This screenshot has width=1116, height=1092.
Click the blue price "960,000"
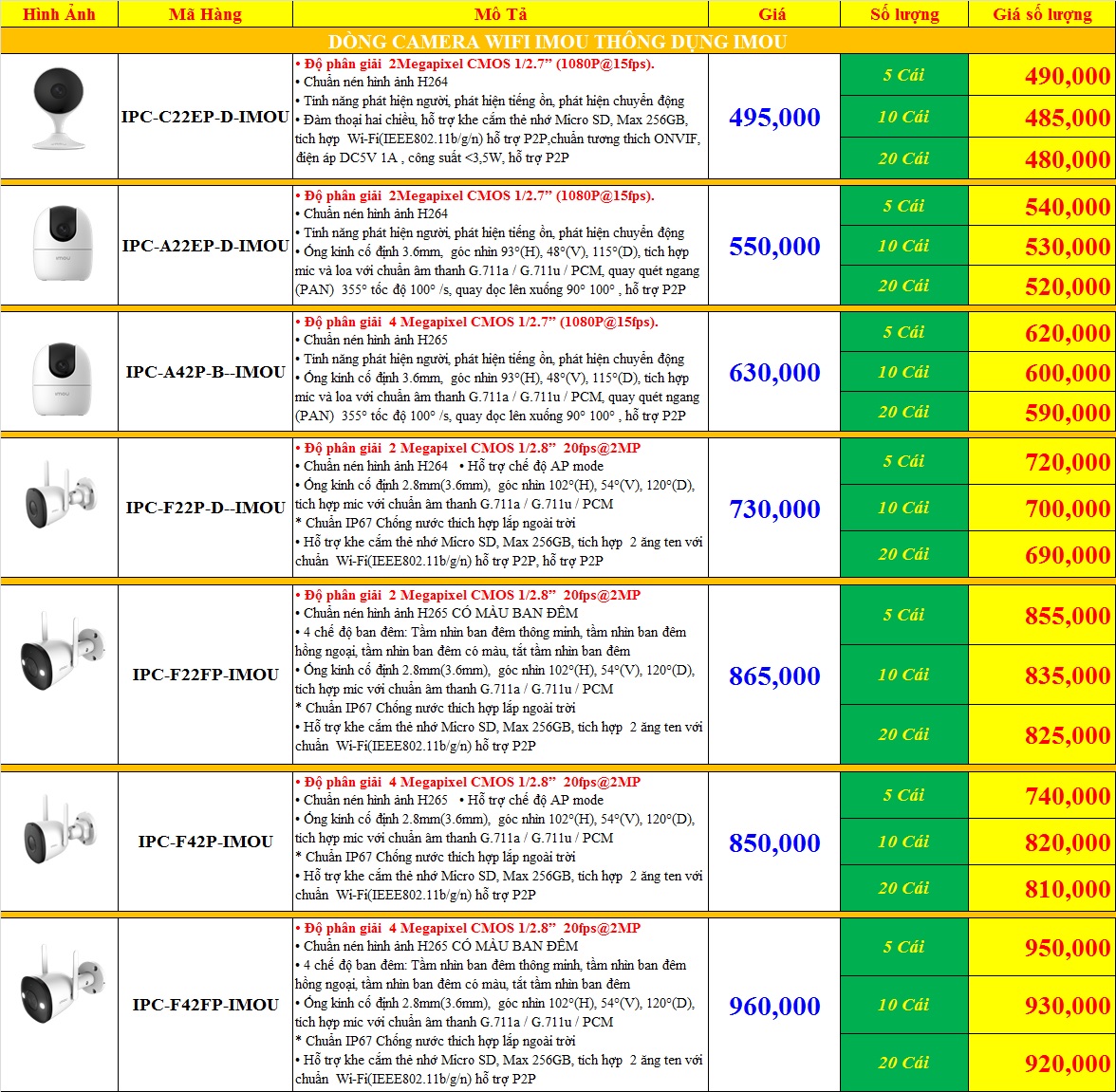click(x=774, y=1006)
